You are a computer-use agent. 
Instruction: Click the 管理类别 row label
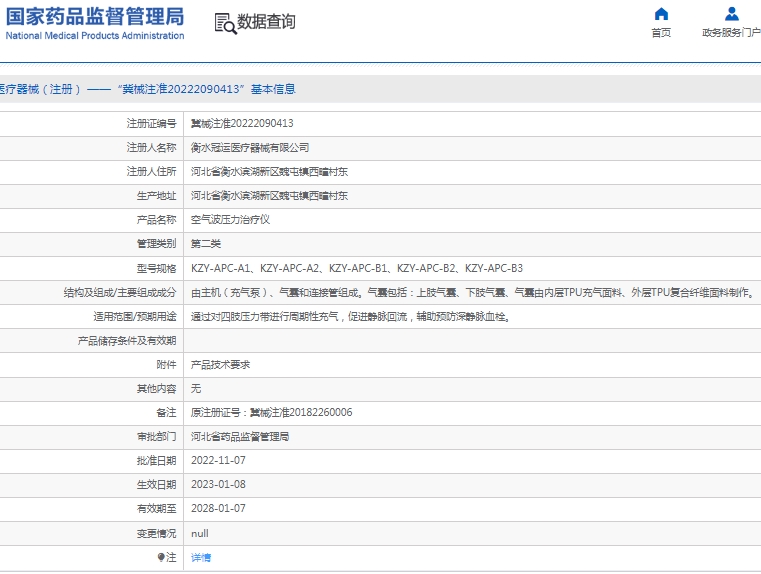tap(156, 244)
